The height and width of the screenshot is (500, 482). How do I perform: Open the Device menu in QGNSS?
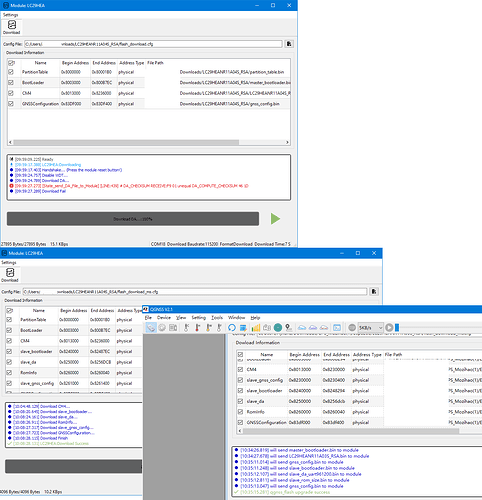pyautogui.click(x=164, y=318)
